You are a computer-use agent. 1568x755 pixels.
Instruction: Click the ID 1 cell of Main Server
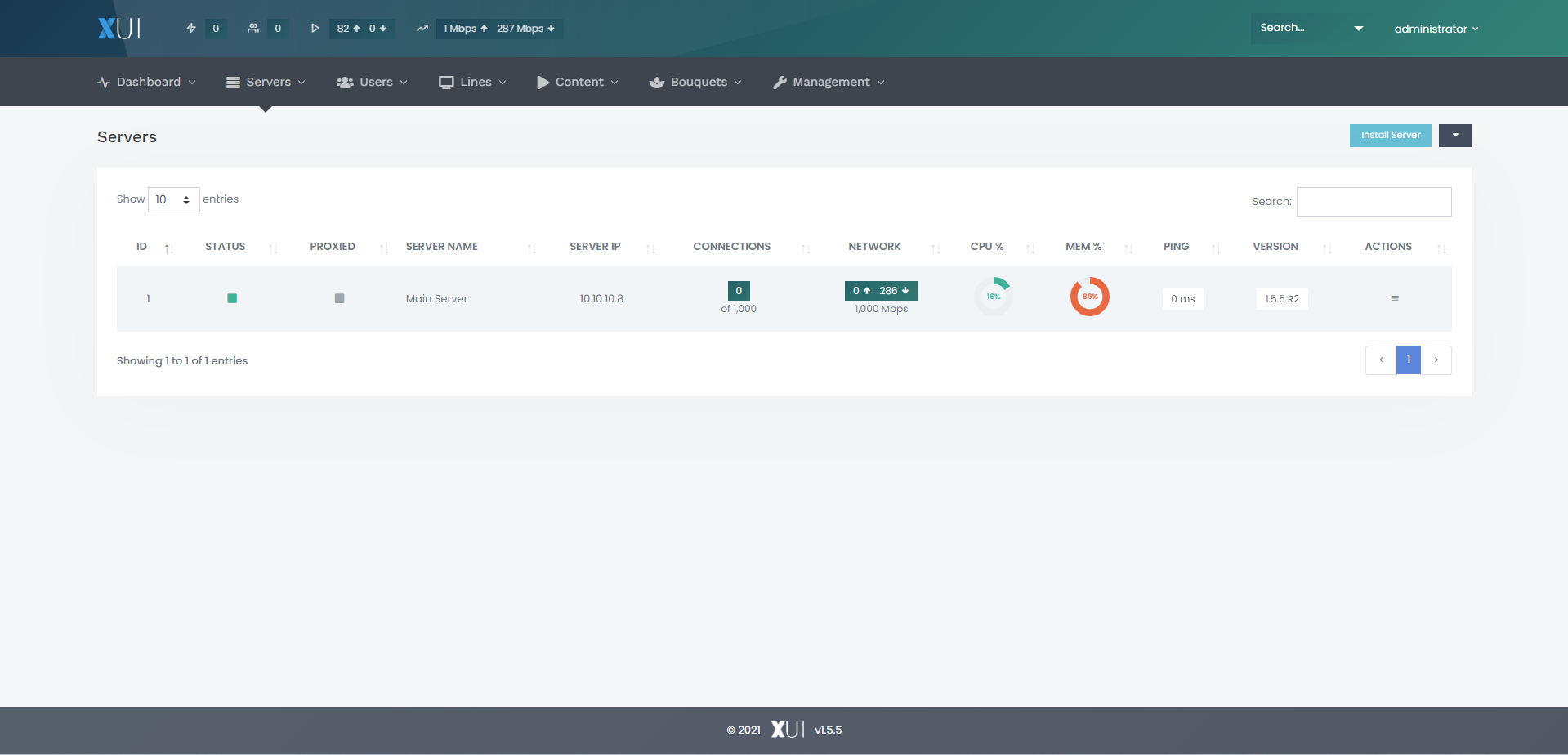(148, 299)
